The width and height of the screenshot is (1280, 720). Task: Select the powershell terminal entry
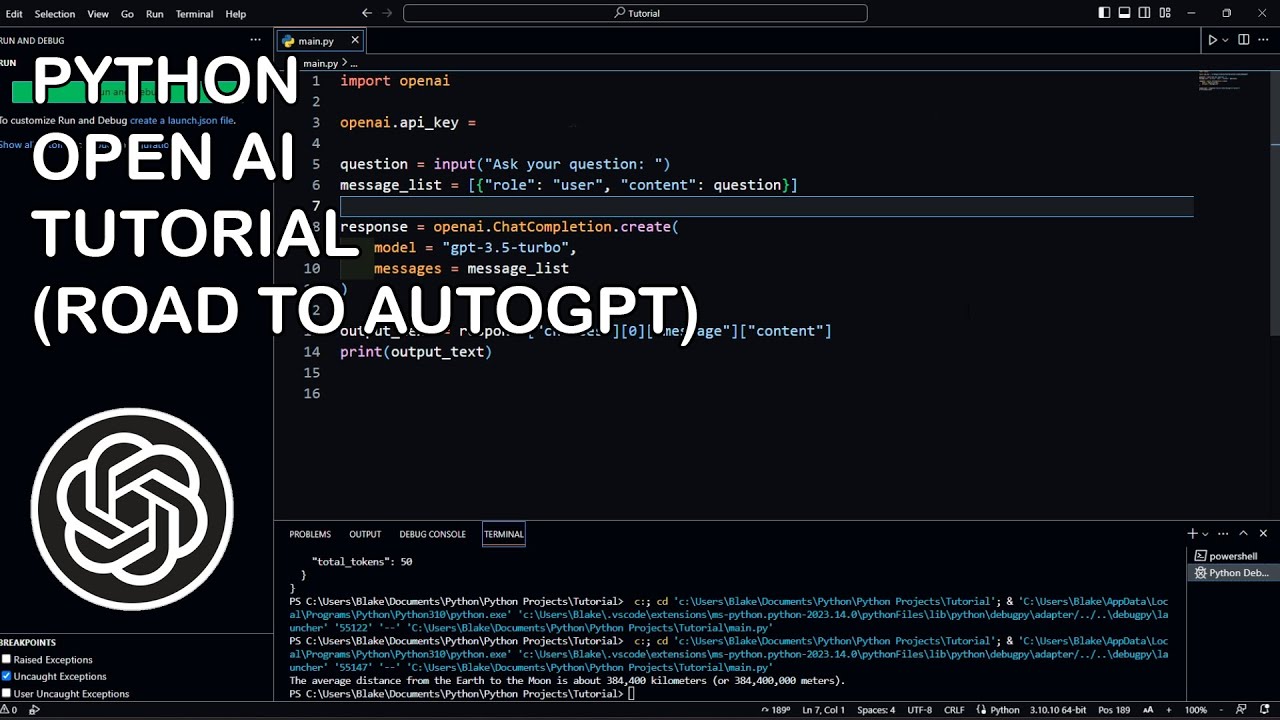coord(1232,556)
